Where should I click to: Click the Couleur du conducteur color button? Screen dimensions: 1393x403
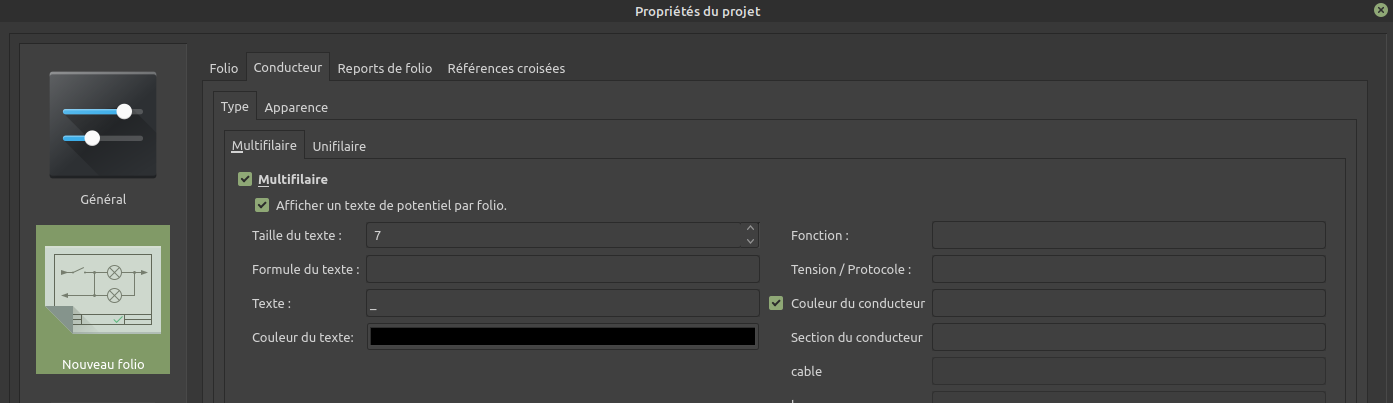coord(1128,303)
